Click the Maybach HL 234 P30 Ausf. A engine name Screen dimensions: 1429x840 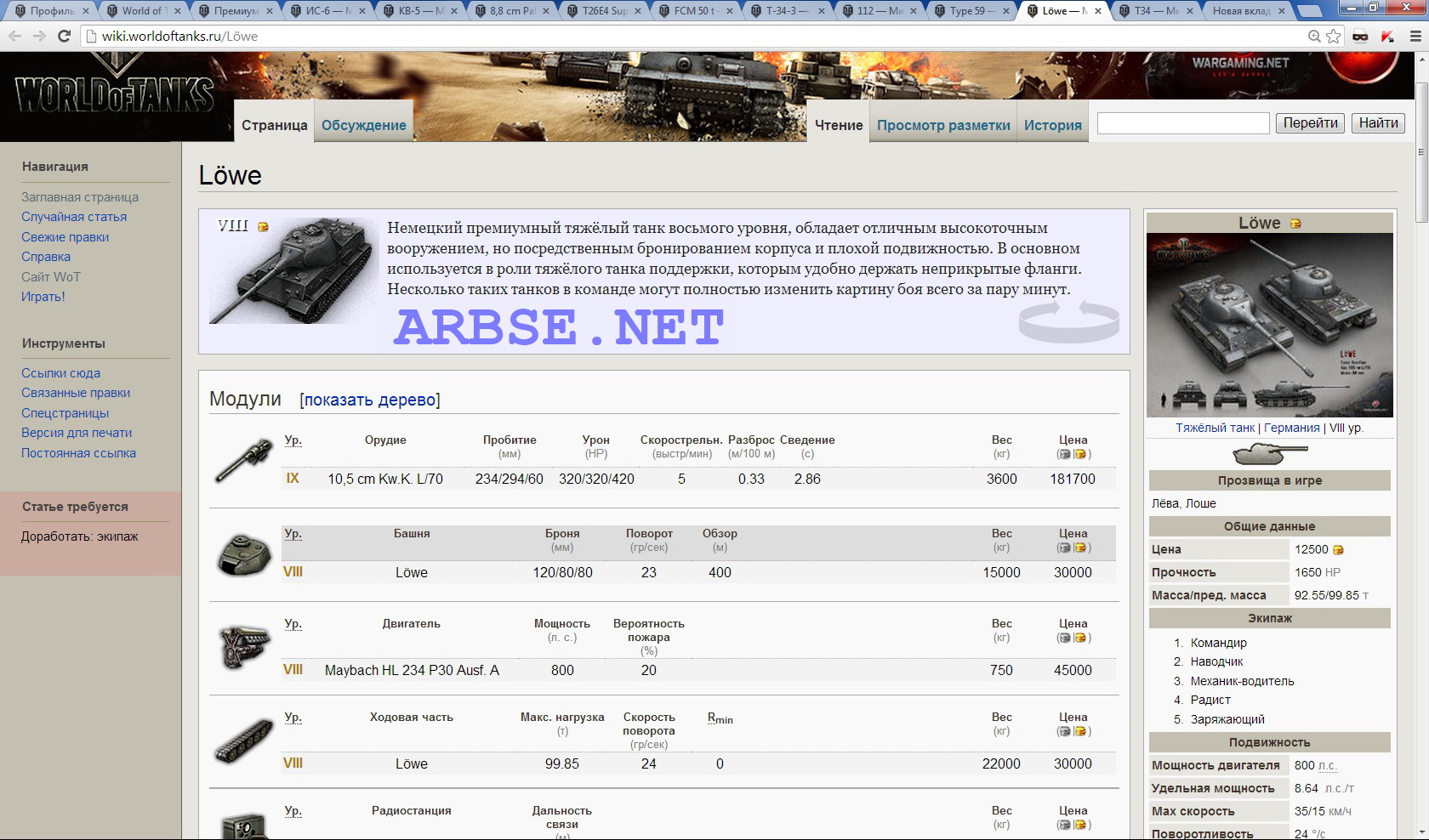click(x=412, y=670)
